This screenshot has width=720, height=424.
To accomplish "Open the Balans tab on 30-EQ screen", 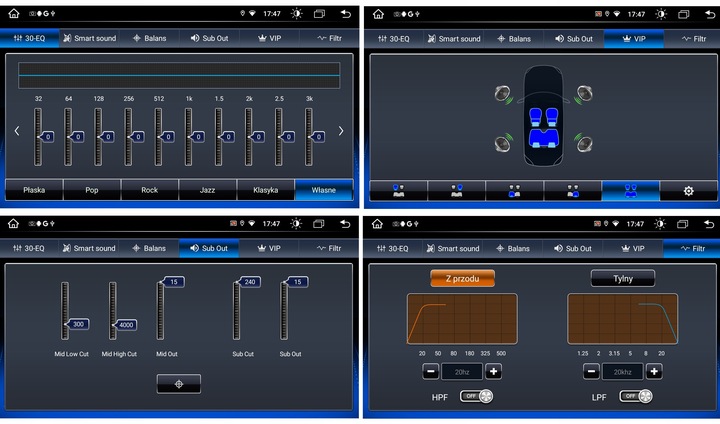I will (149, 38).
